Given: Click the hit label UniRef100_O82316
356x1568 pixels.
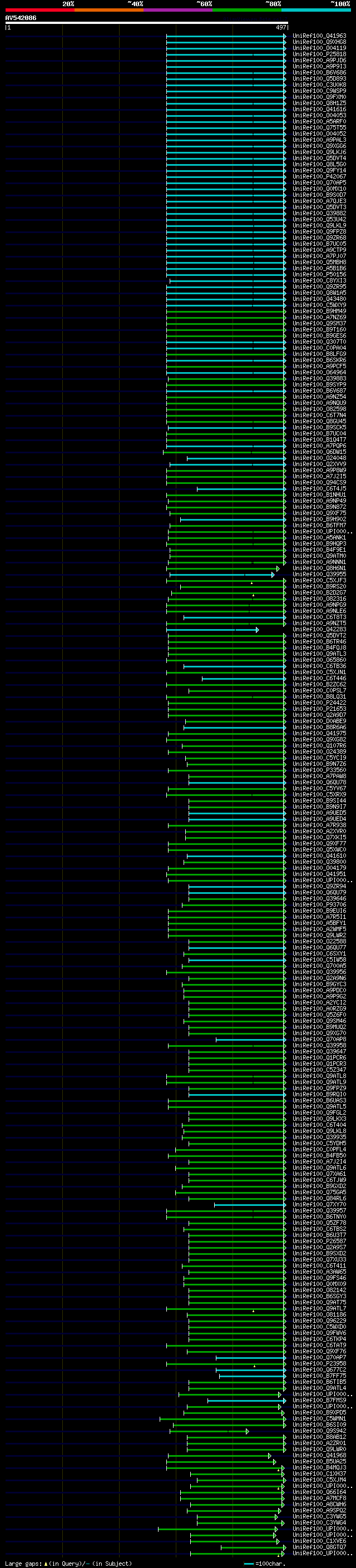Looking at the screenshot, I should 319,599.
